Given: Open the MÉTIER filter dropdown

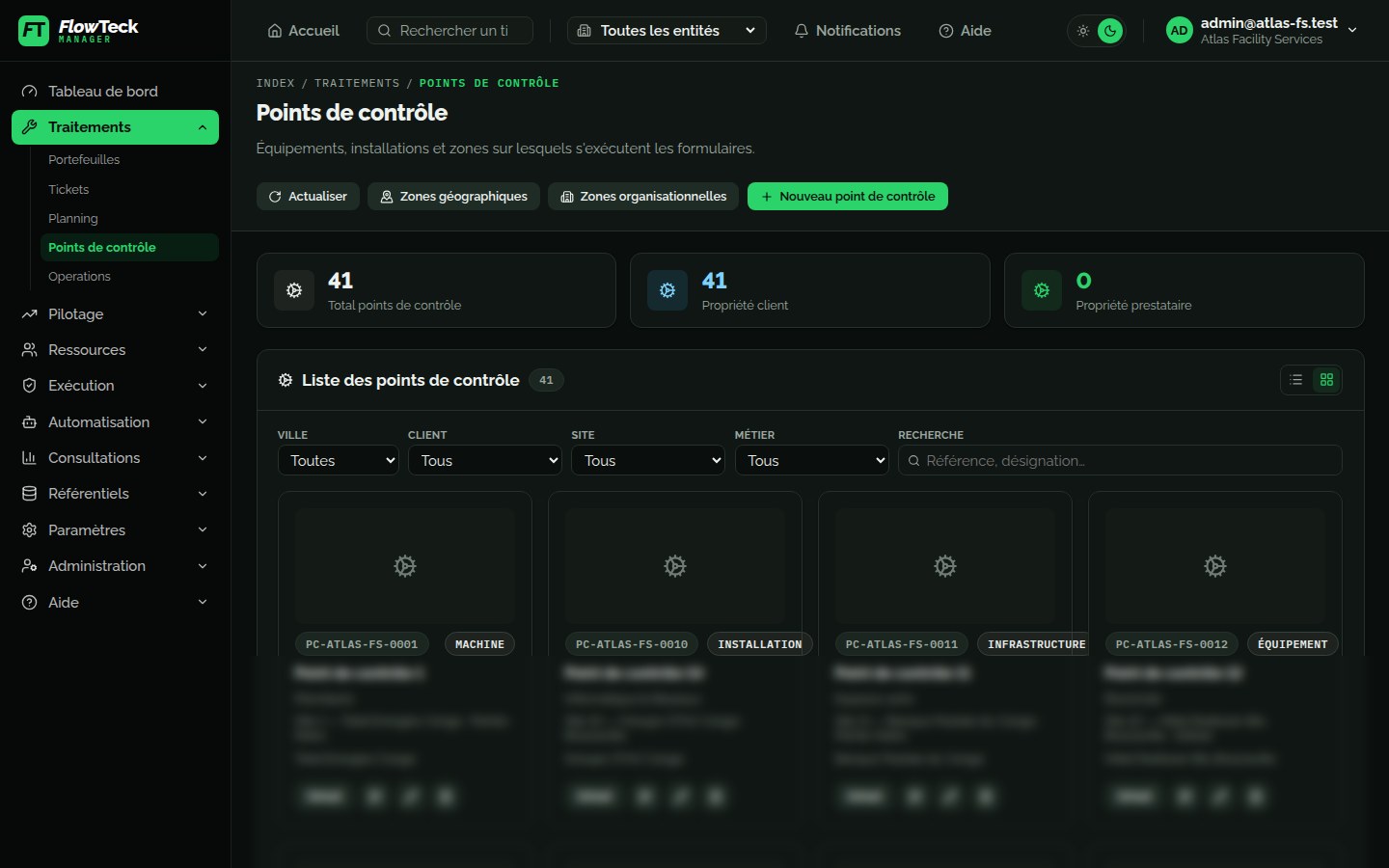Looking at the screenshot, I should pos(812,460).
